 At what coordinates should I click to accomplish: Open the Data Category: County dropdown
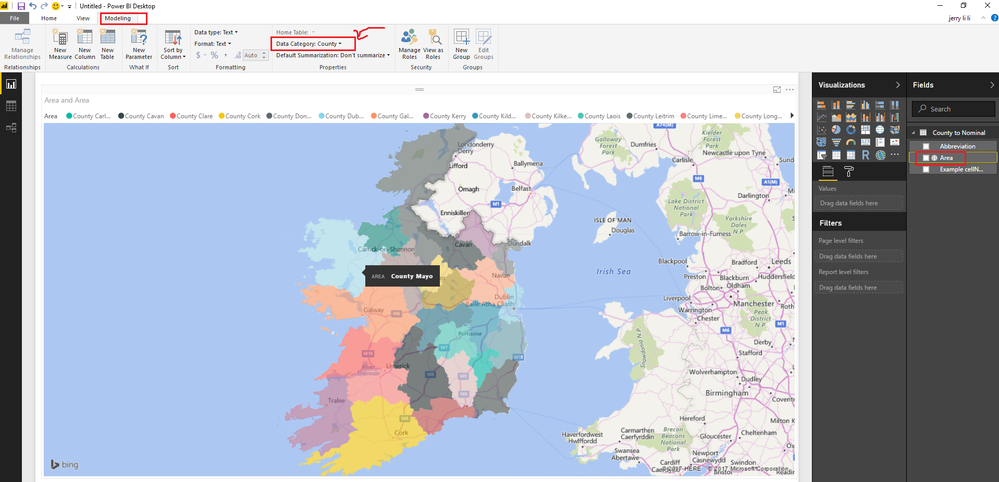pos(309,44)
